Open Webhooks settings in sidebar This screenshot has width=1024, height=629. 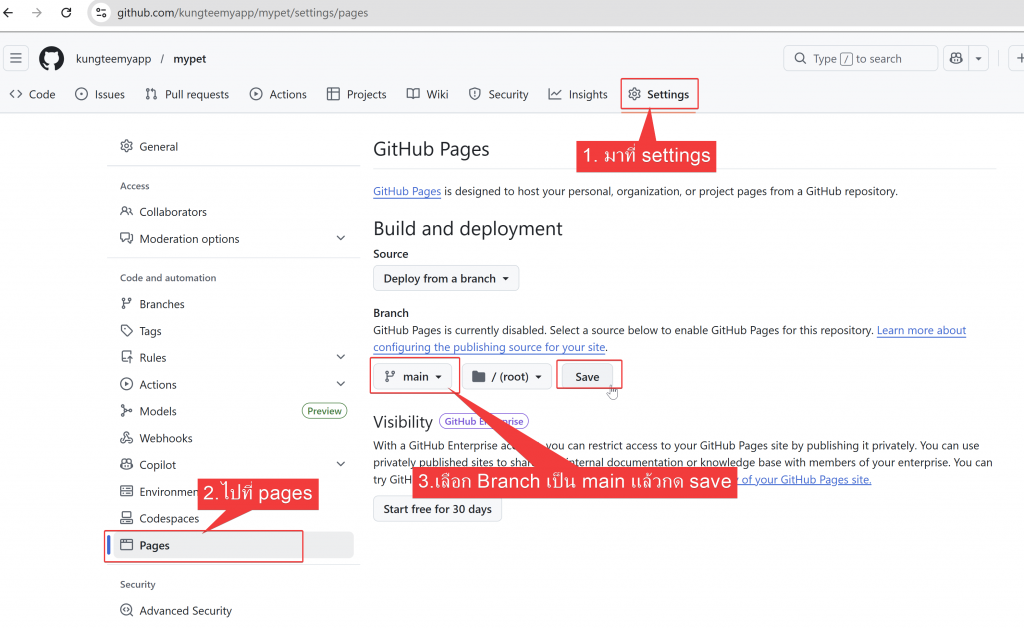[x=165, y=438]
